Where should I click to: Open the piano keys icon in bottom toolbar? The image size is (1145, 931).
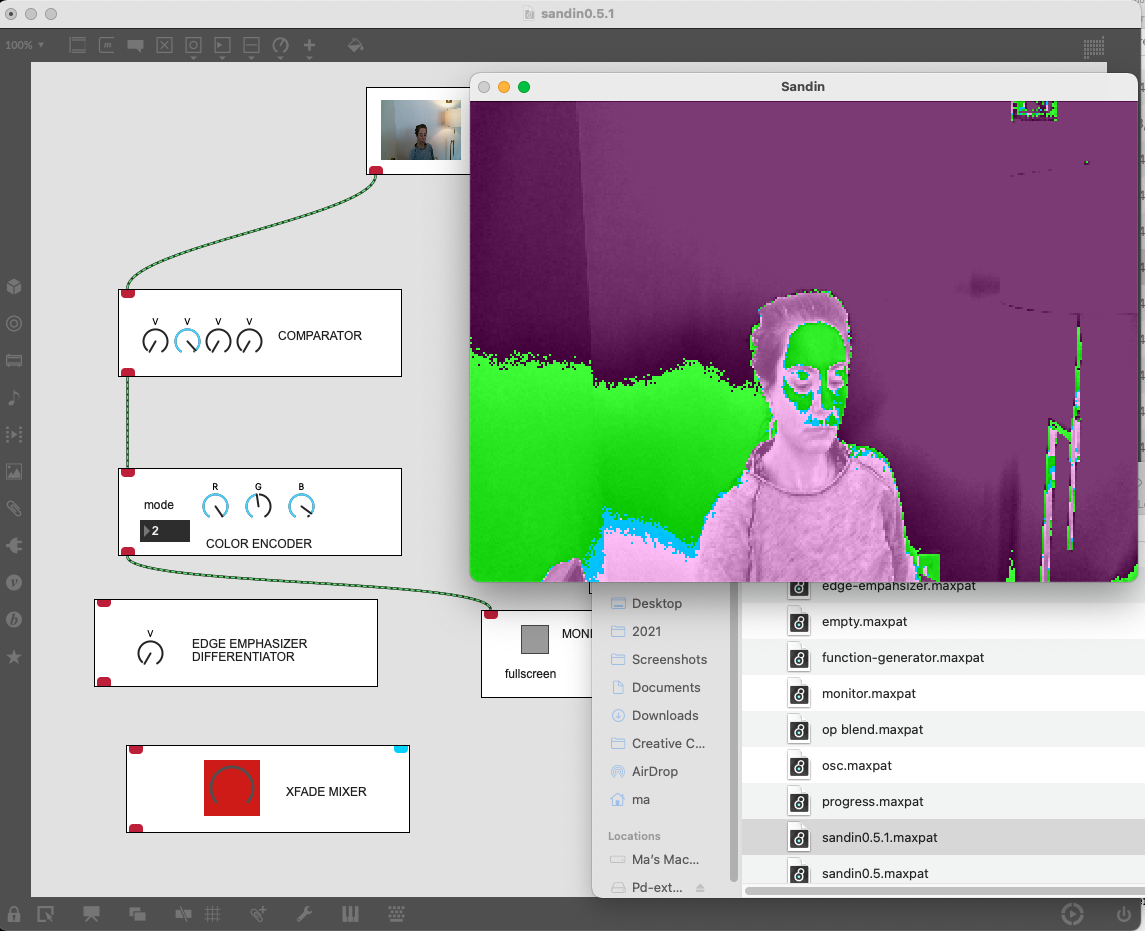(x=351, y=913)
